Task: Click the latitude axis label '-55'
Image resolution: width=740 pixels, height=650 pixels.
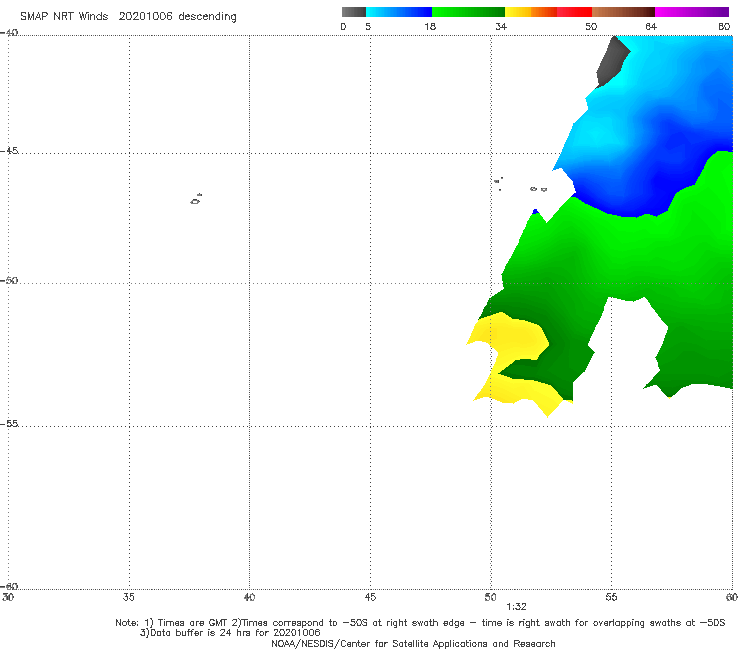Action: point(9,423)
